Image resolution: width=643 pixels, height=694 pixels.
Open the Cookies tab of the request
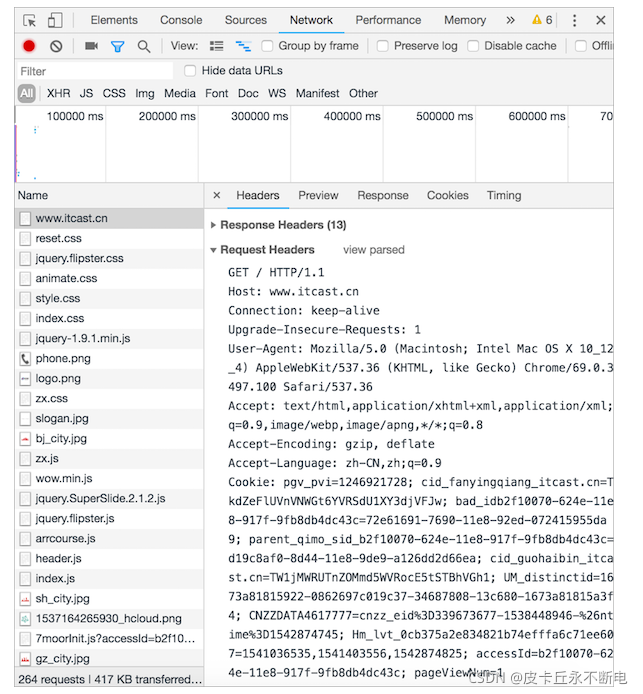coord(447,196)
